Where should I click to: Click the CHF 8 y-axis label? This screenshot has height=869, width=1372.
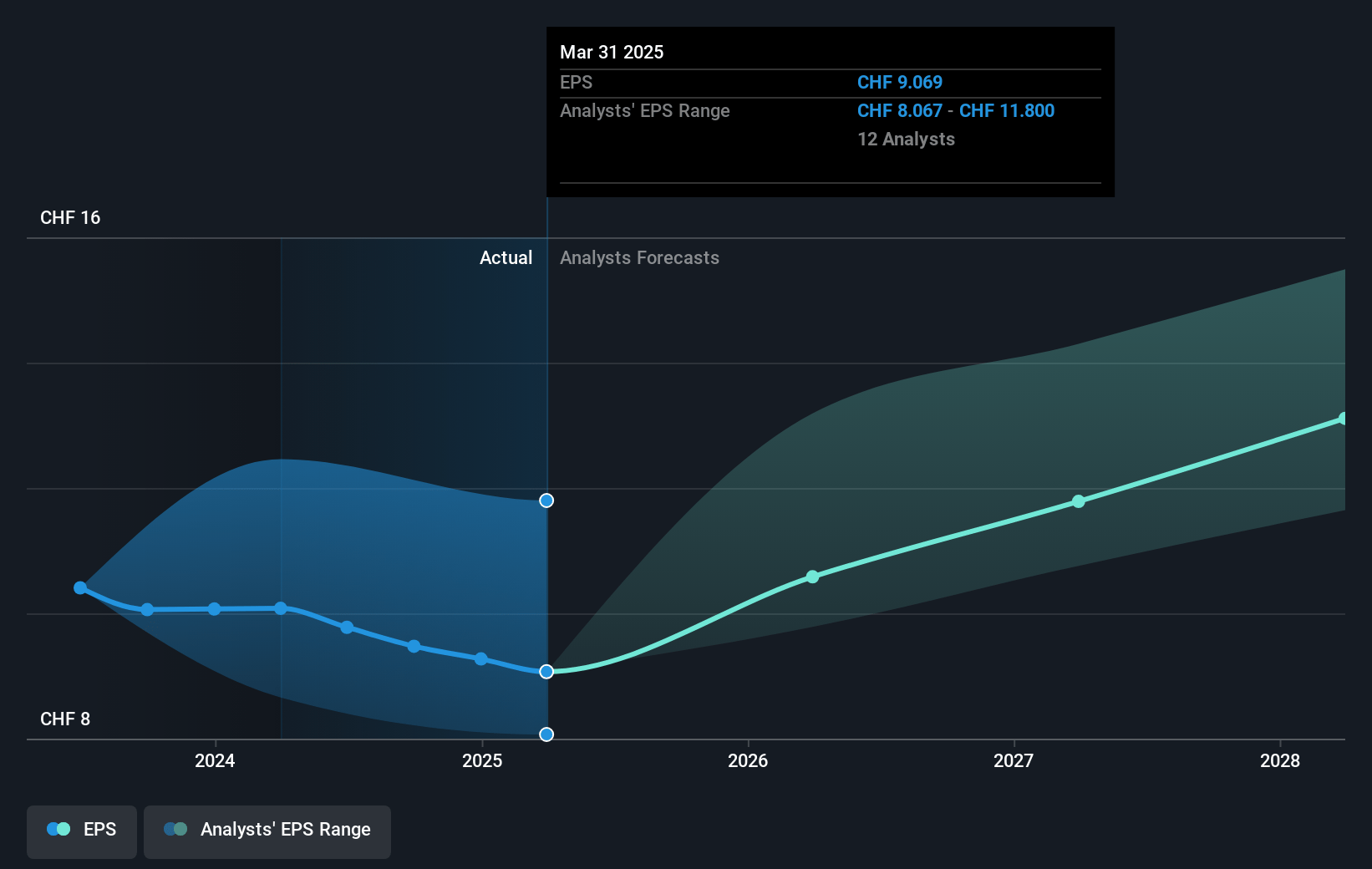point(65,719)
